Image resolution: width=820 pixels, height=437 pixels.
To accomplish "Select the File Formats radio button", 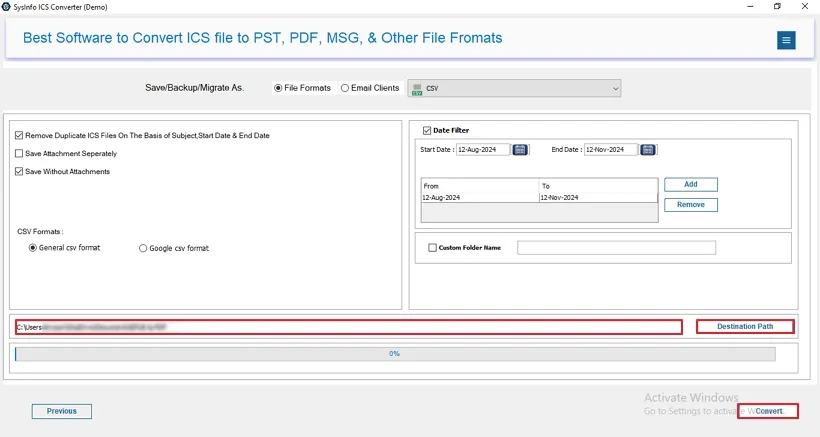I will click(278, 88).
